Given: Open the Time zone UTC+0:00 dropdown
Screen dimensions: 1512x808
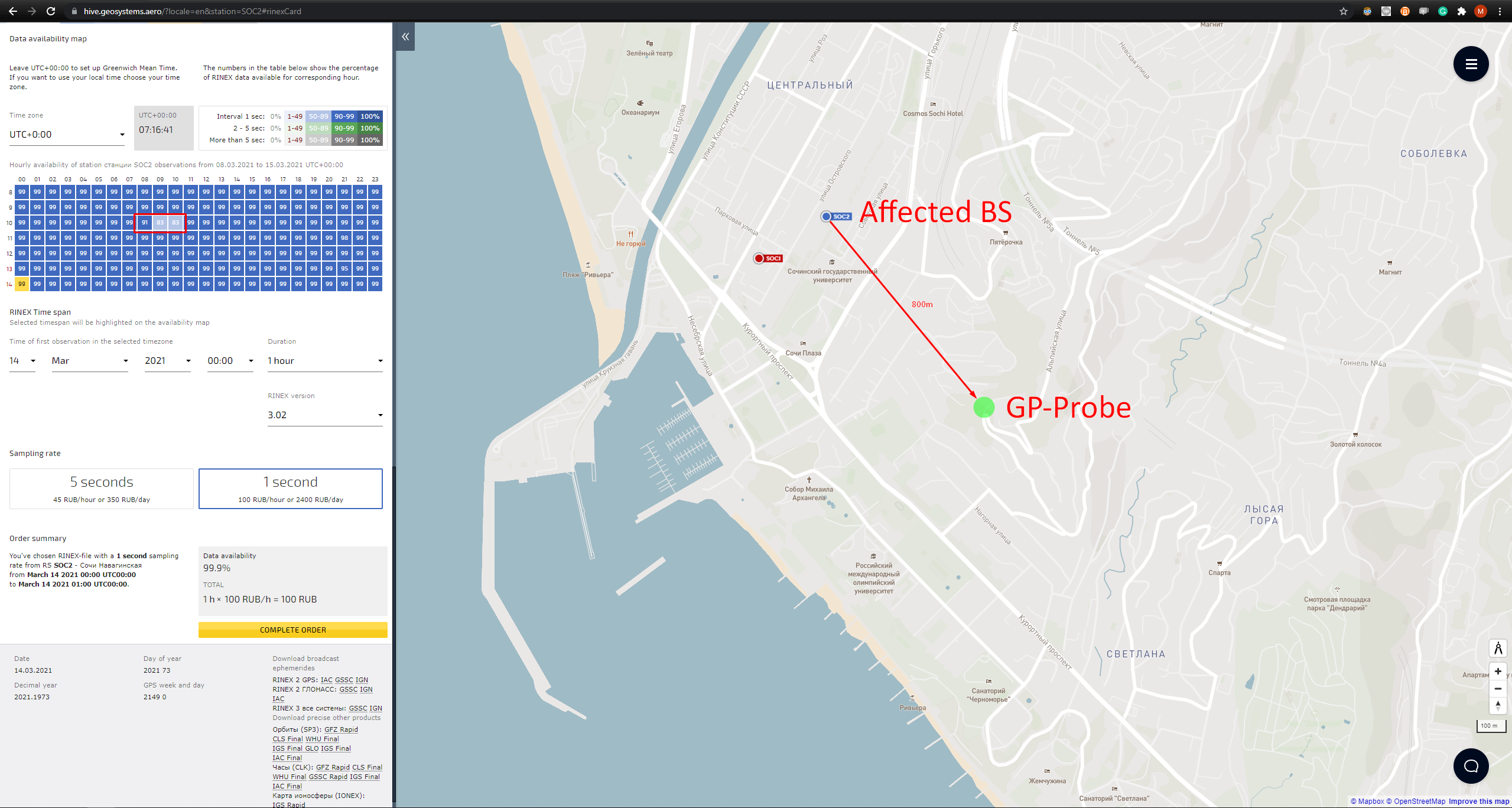Looking at the screenshot, I should (67, 135).
